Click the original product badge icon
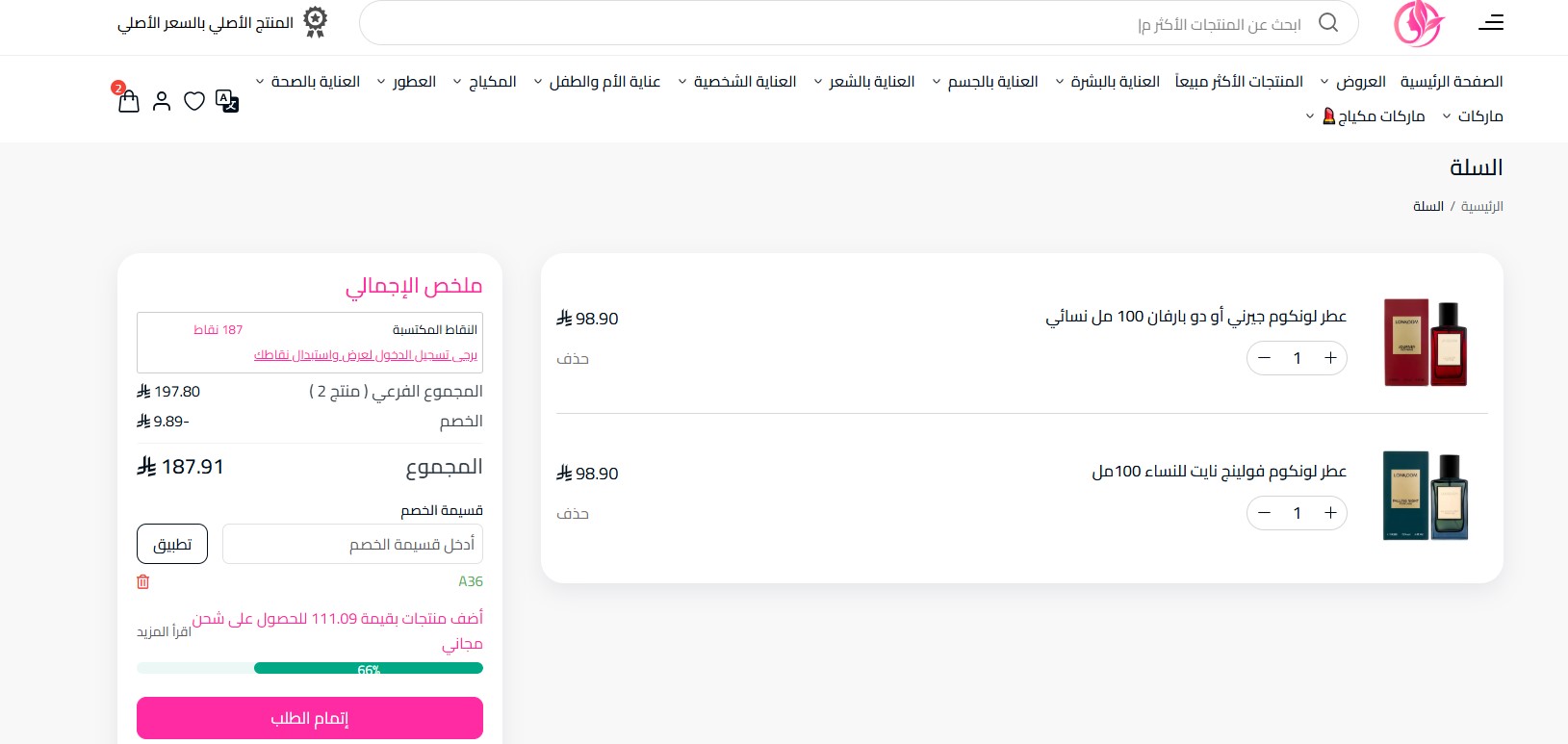This screenshot has width=1568, height=744. pyautogui.click(x=315, y=22)
